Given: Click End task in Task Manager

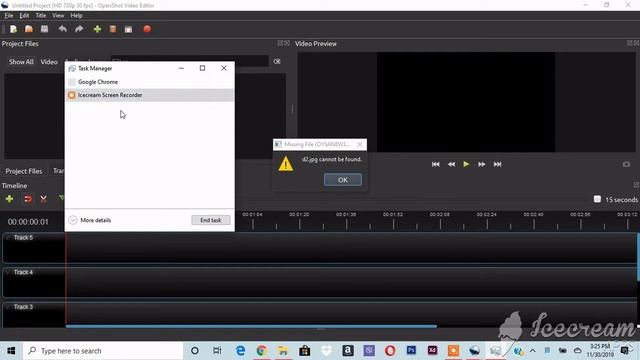Looking at the screenshot, I should click(211, 220).
